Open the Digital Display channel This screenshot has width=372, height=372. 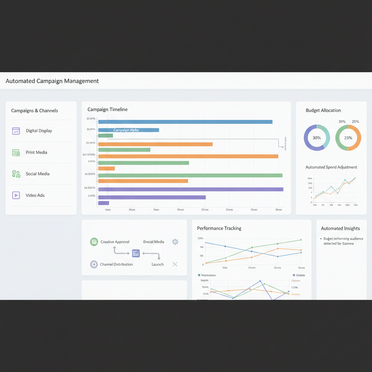point(41,131)
